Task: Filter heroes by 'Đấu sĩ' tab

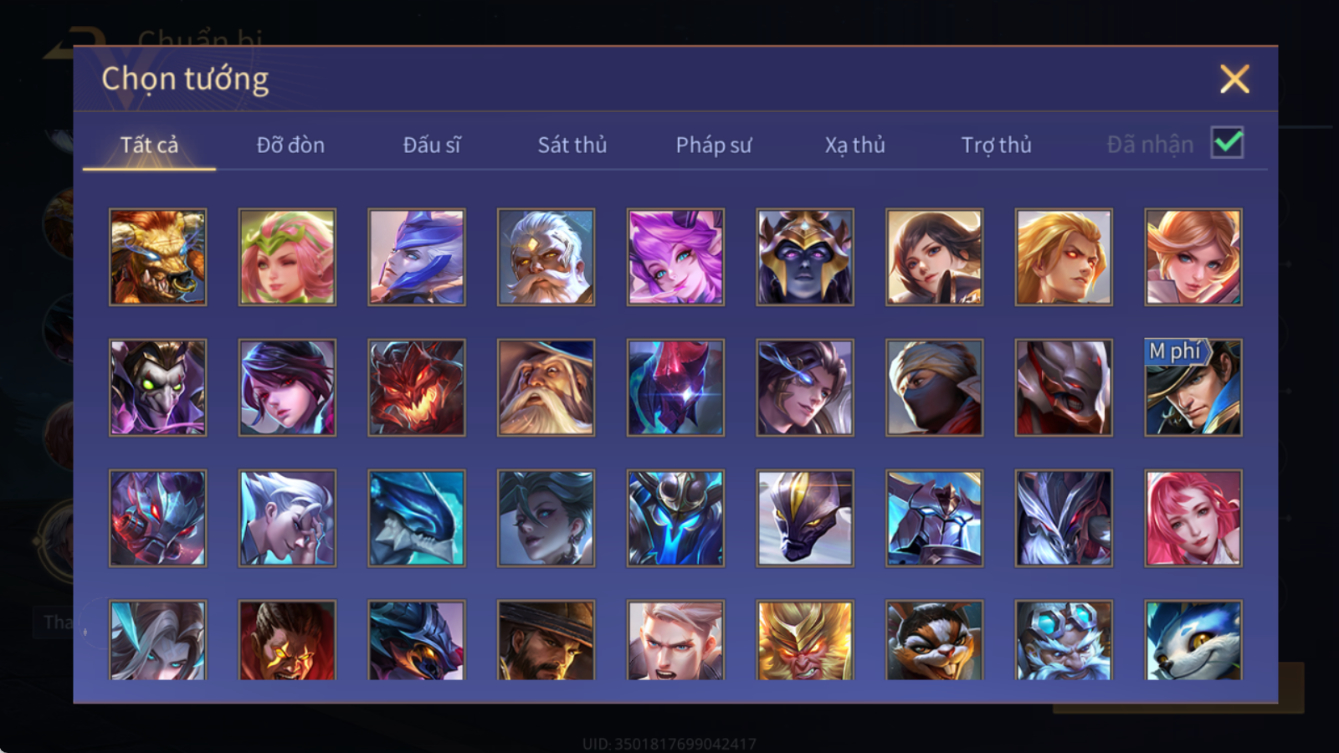Action: coord(431,145)
